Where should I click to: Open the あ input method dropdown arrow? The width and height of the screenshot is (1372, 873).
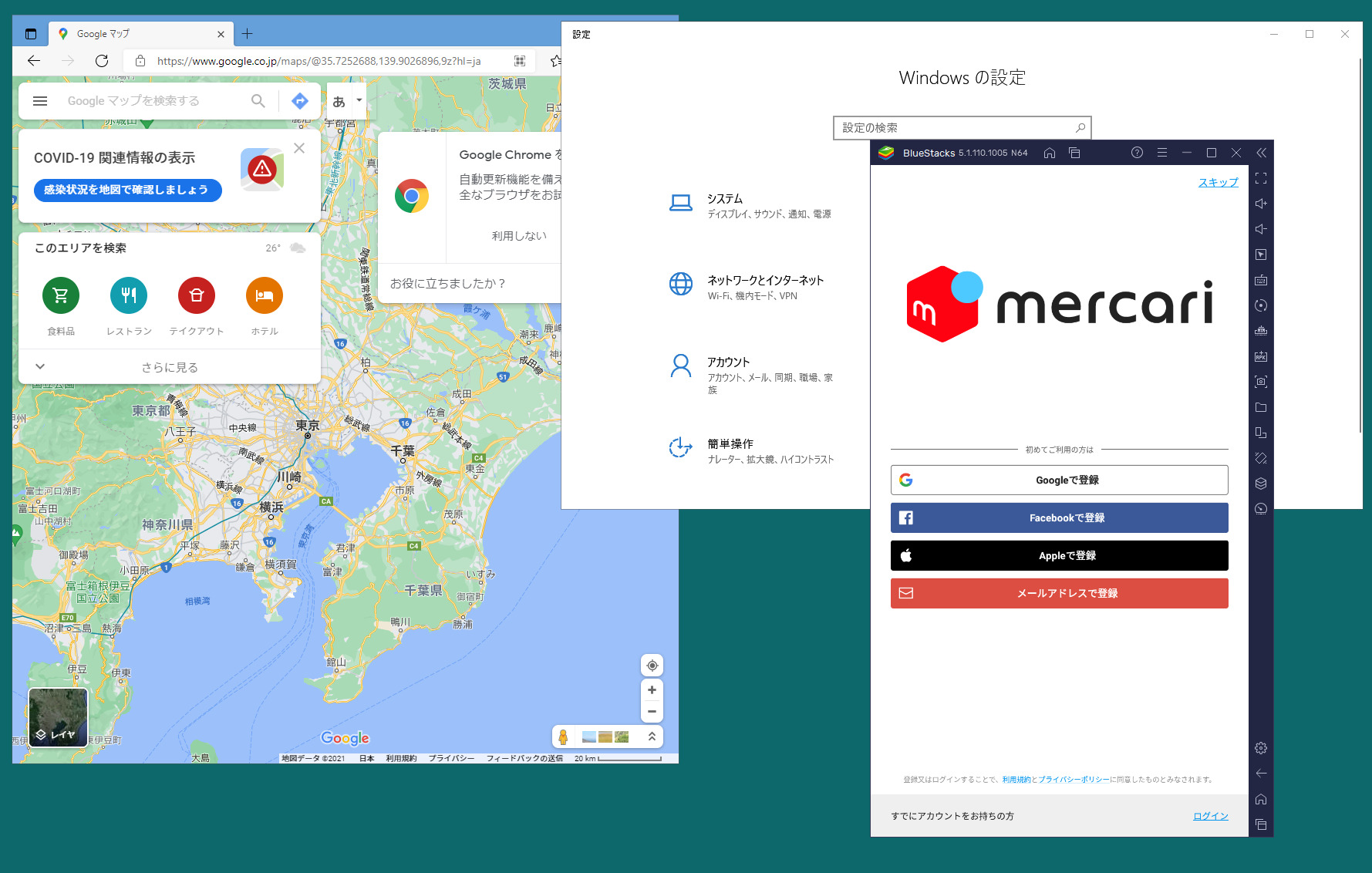[x=359, y=100]
